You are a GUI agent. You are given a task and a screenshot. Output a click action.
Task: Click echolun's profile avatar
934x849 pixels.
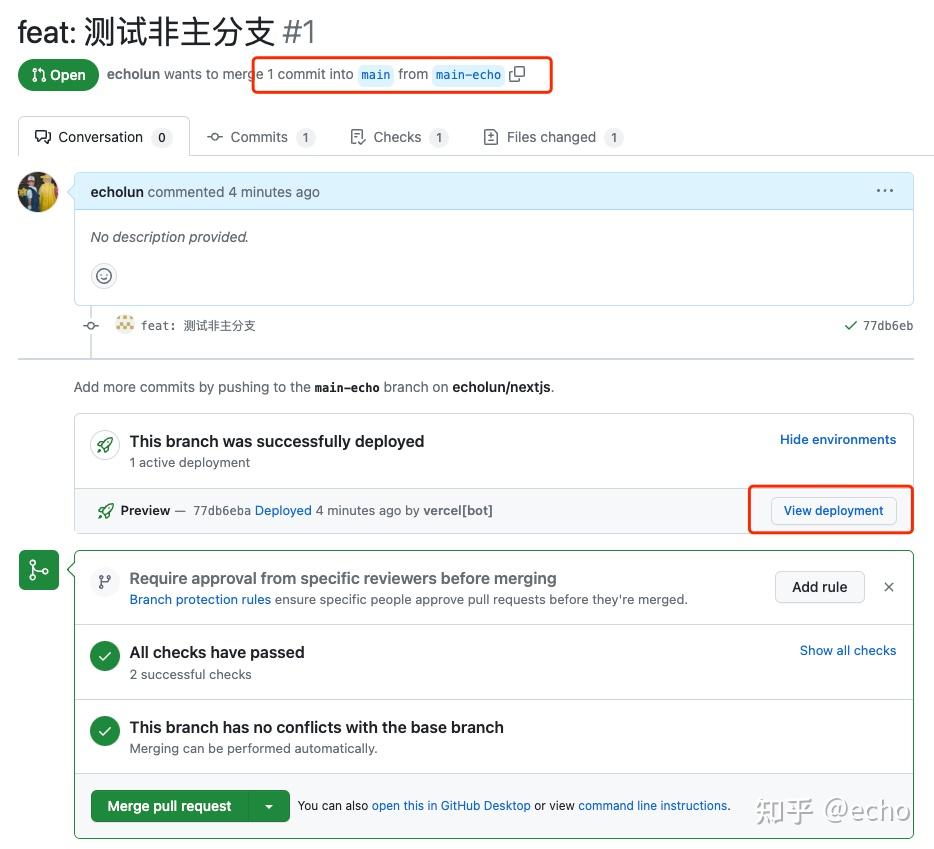point(37,191)
